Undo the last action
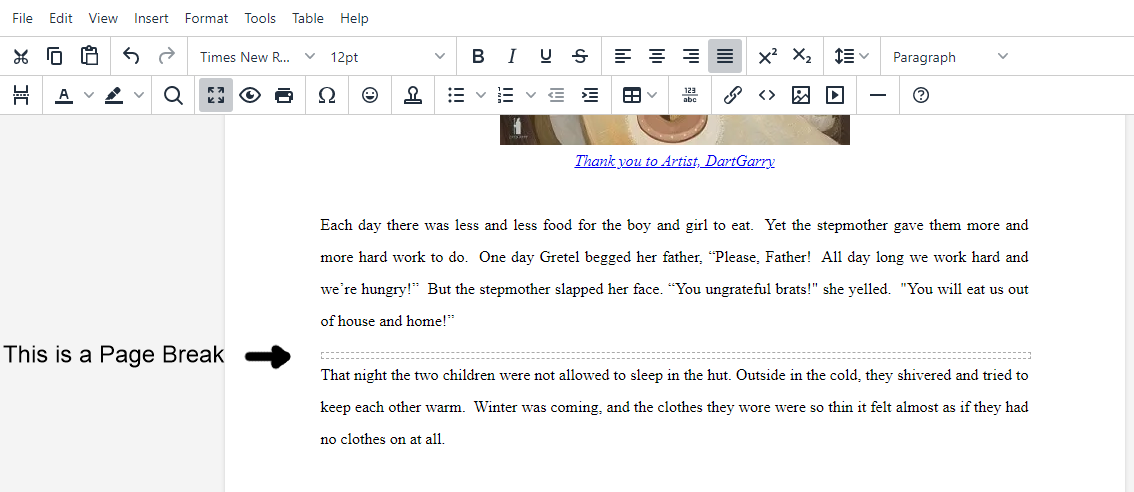The image size is (1134, 492). pos(131,56)
